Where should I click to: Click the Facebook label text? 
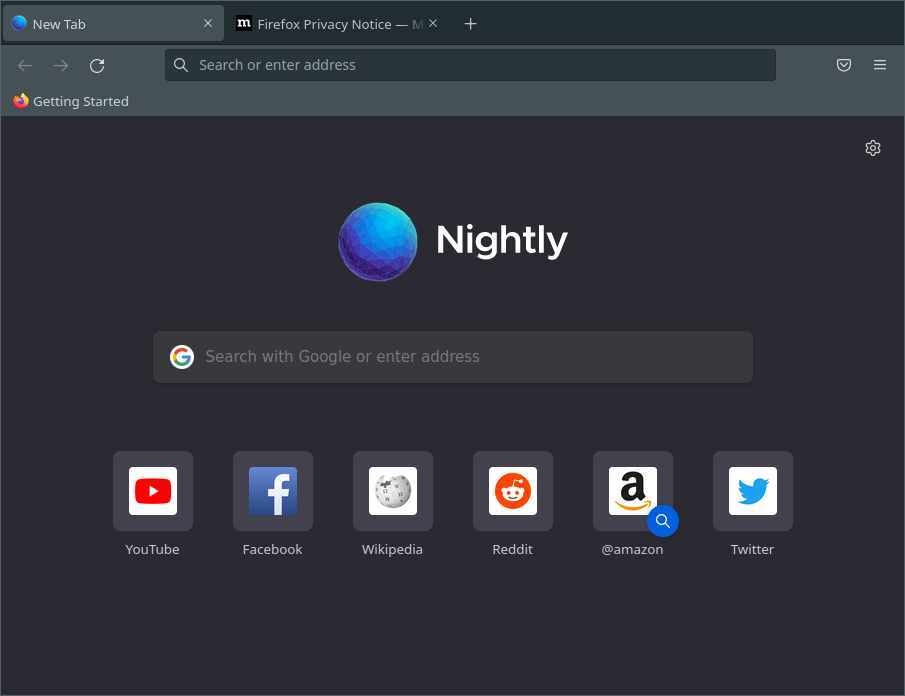click(x=272, y=549)
